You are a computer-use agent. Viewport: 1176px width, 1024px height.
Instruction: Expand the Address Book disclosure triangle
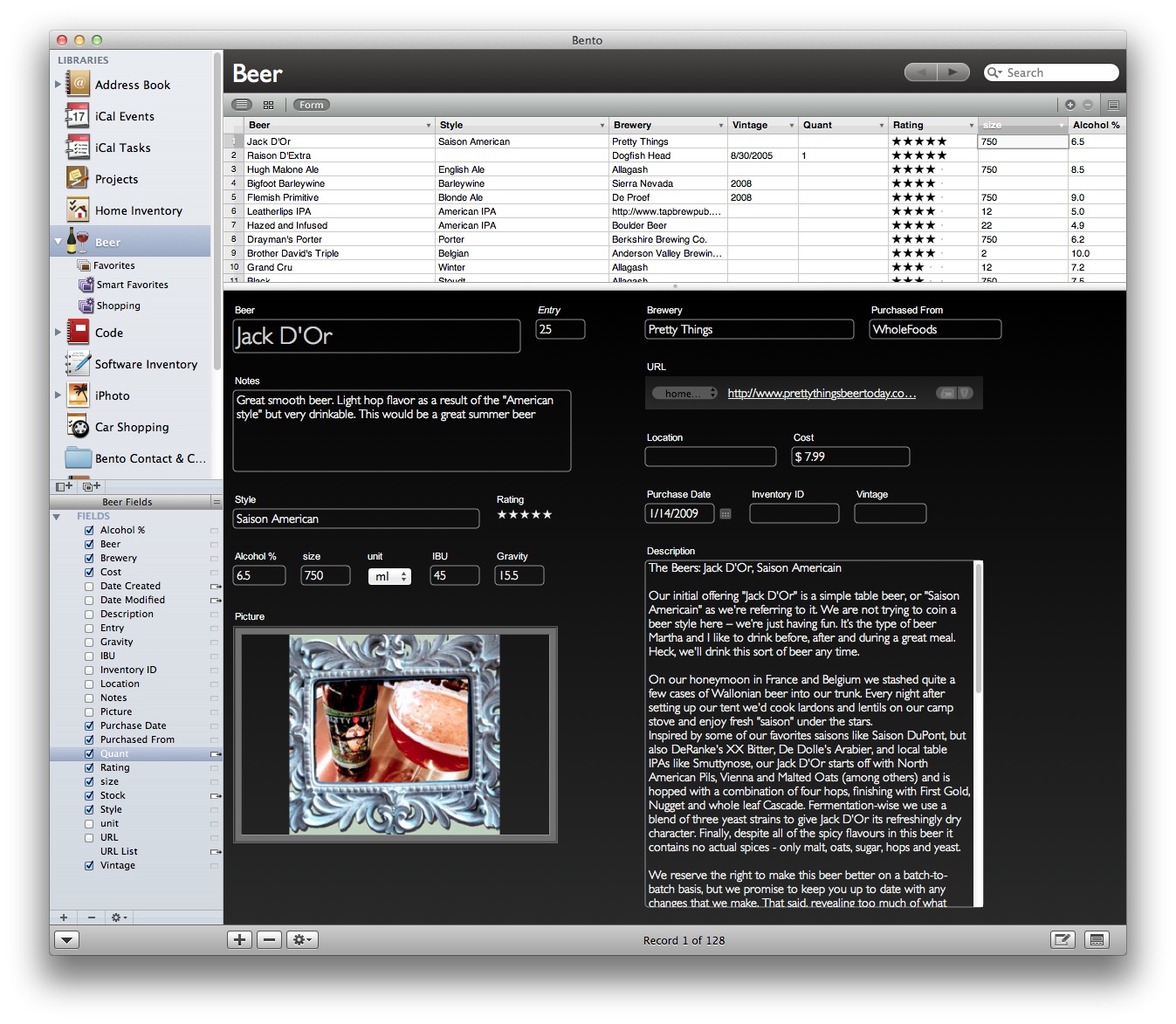[x=58, y=85]
